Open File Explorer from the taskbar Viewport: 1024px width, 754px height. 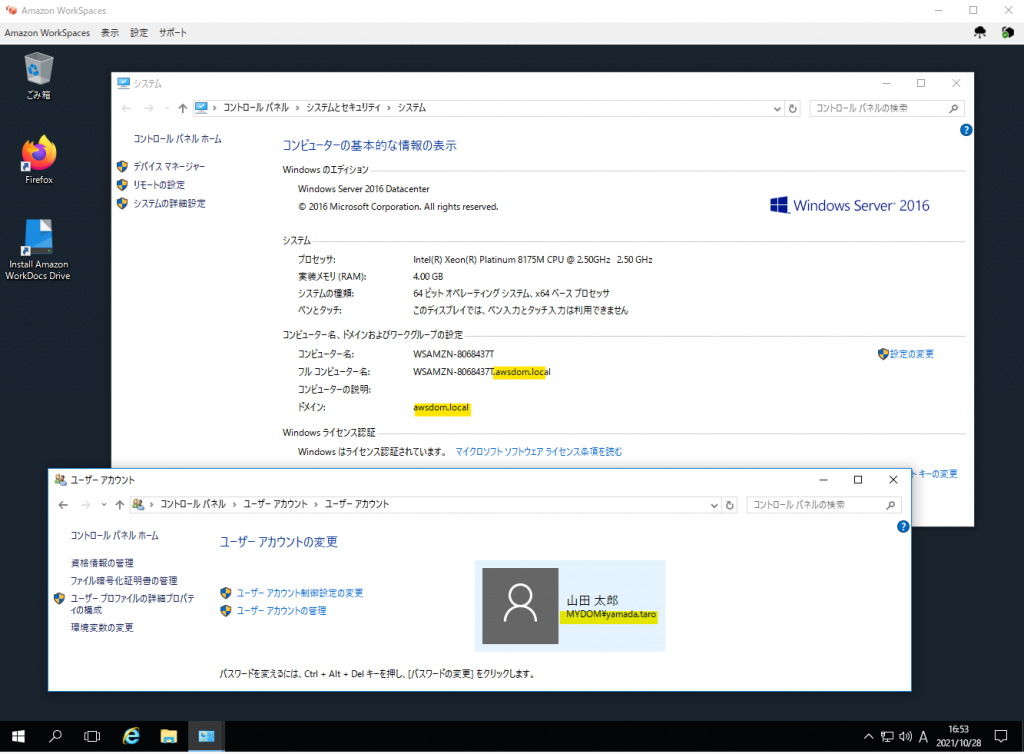tap(169, 736)
